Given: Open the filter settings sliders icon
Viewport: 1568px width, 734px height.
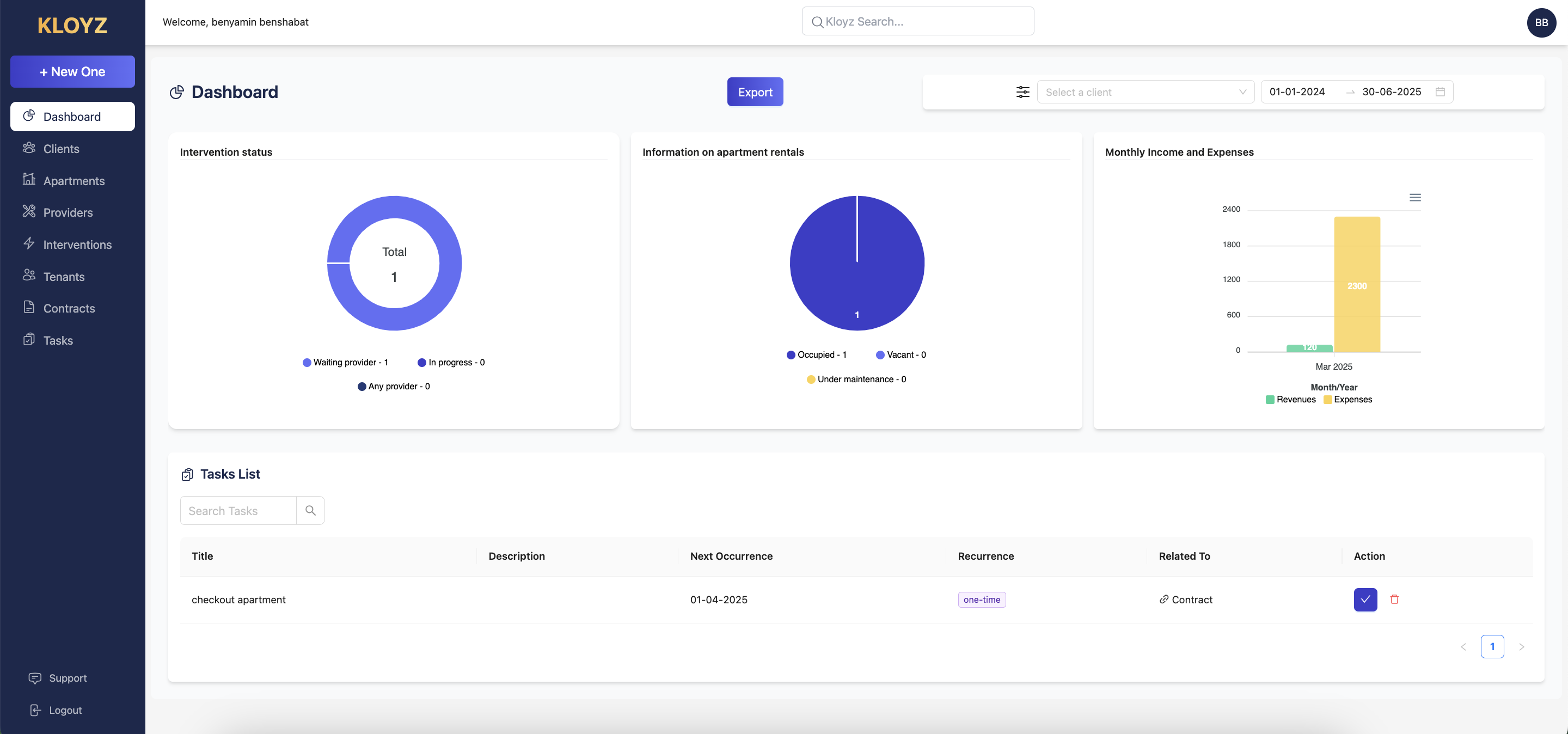Looking at the screenshot, I should click(x=1022, y=92).
